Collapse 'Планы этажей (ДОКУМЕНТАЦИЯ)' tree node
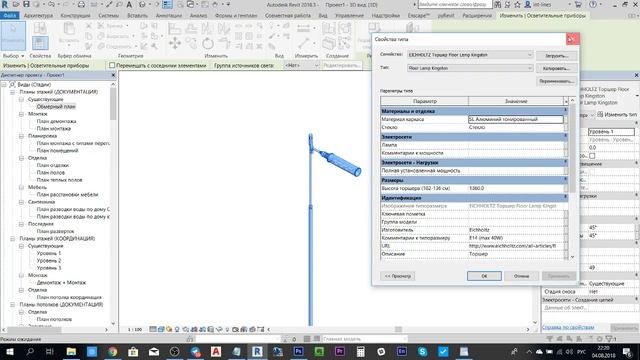Viewport: 640px width, 360px height. tap(13, 92)
